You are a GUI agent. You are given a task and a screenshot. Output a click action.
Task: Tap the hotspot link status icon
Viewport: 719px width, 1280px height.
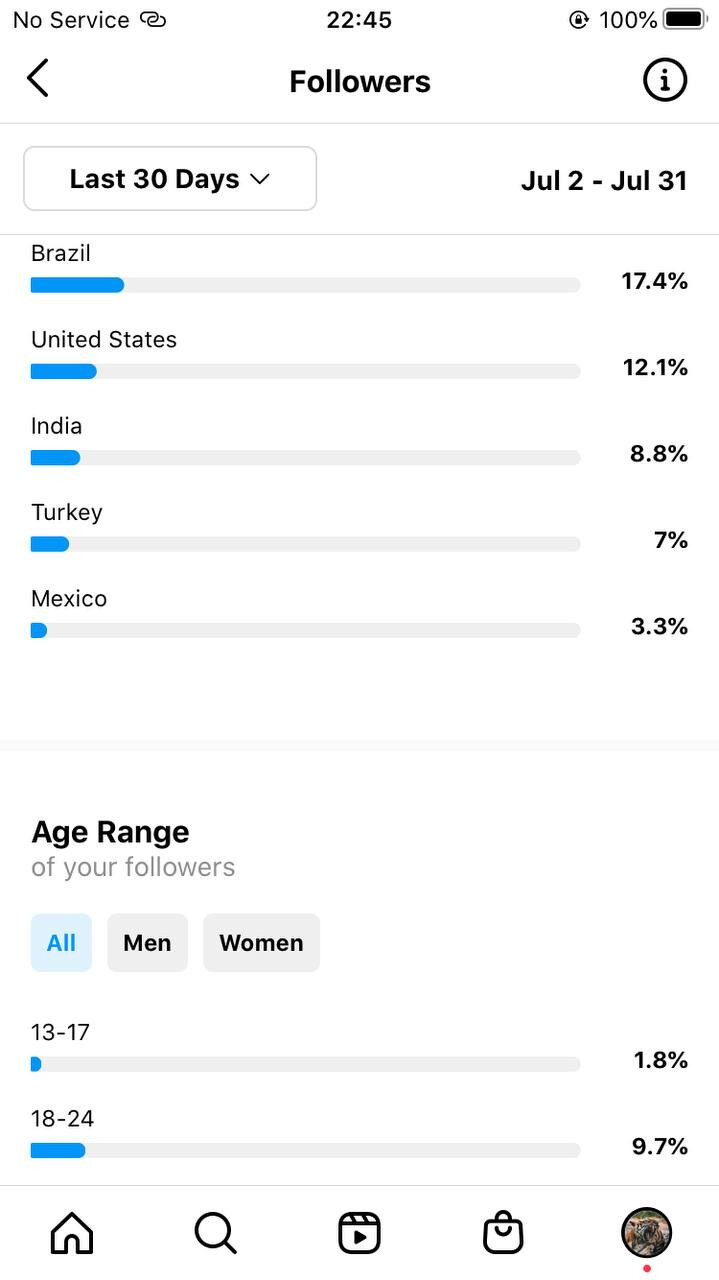pos(153,19)
